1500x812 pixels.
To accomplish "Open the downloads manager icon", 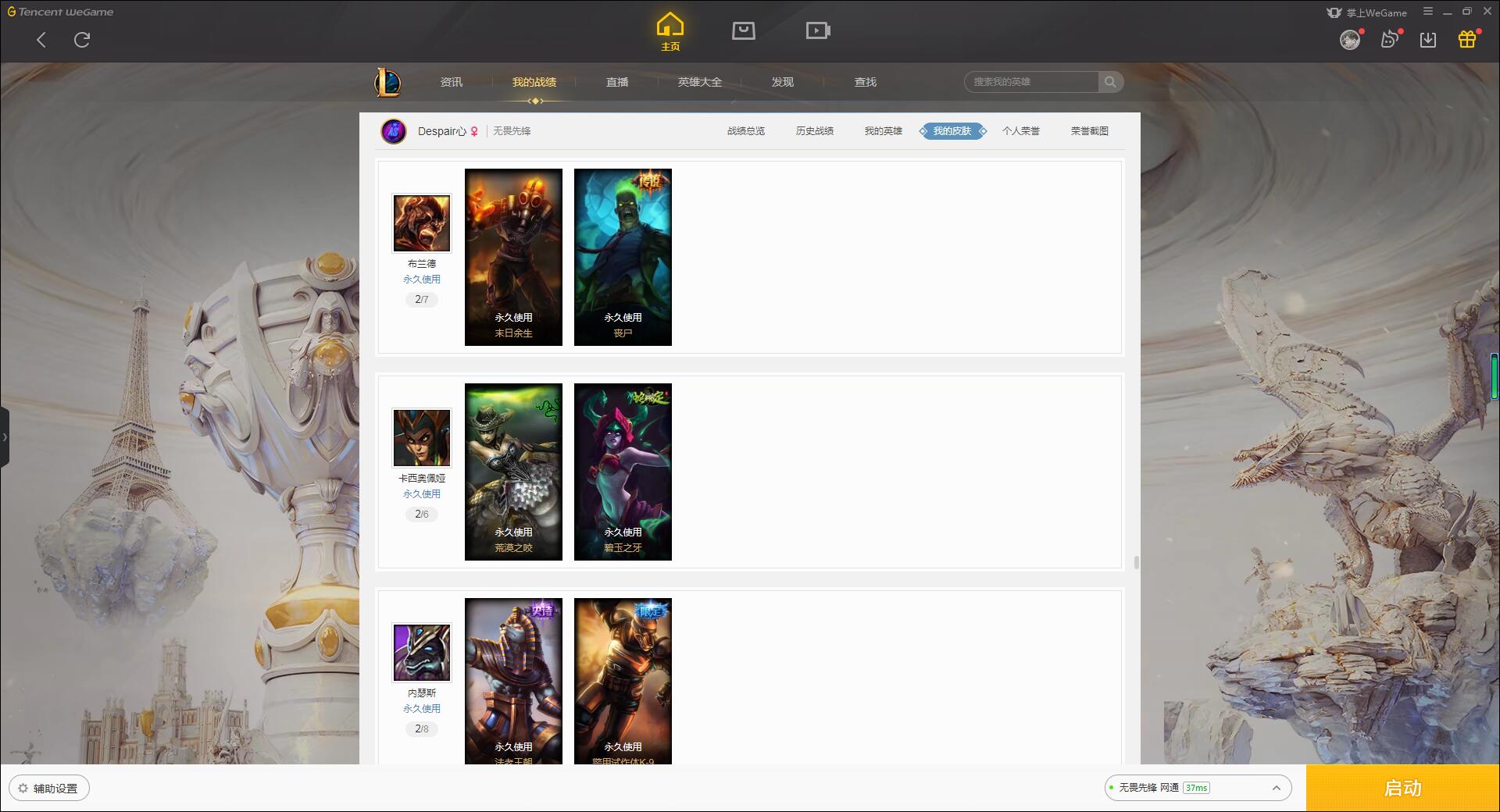I will coord(1428,40).
